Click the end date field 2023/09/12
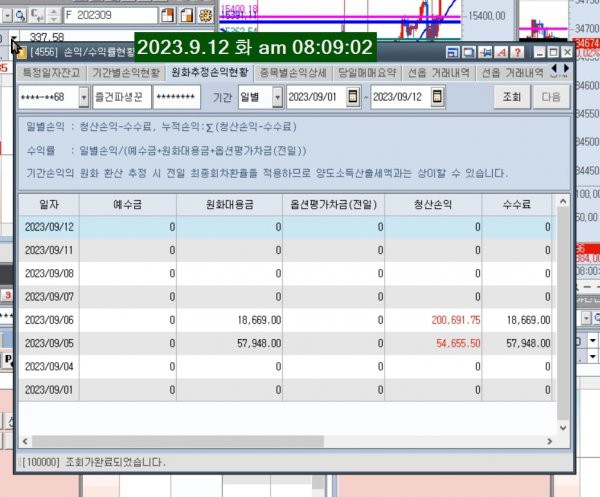 (400, 97)
